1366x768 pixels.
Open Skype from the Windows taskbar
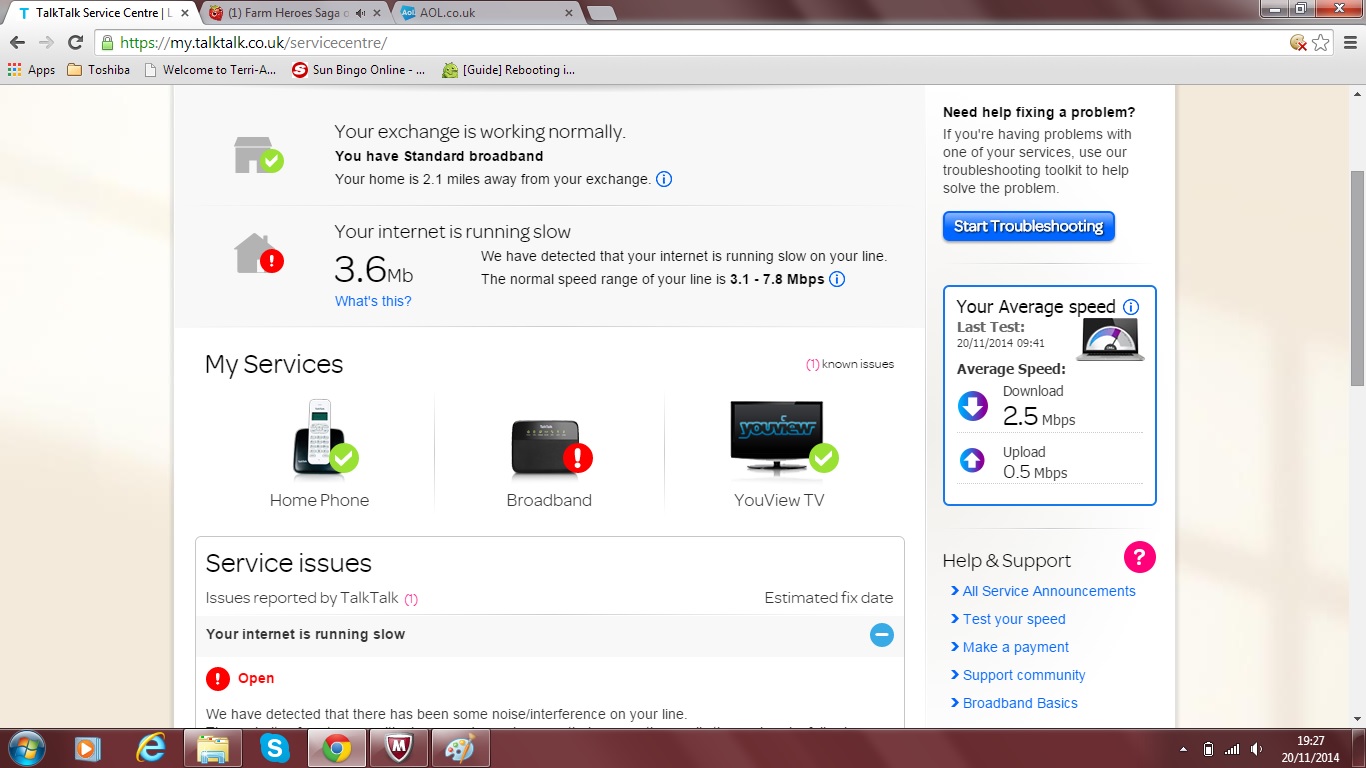click(x=274, y=748)
